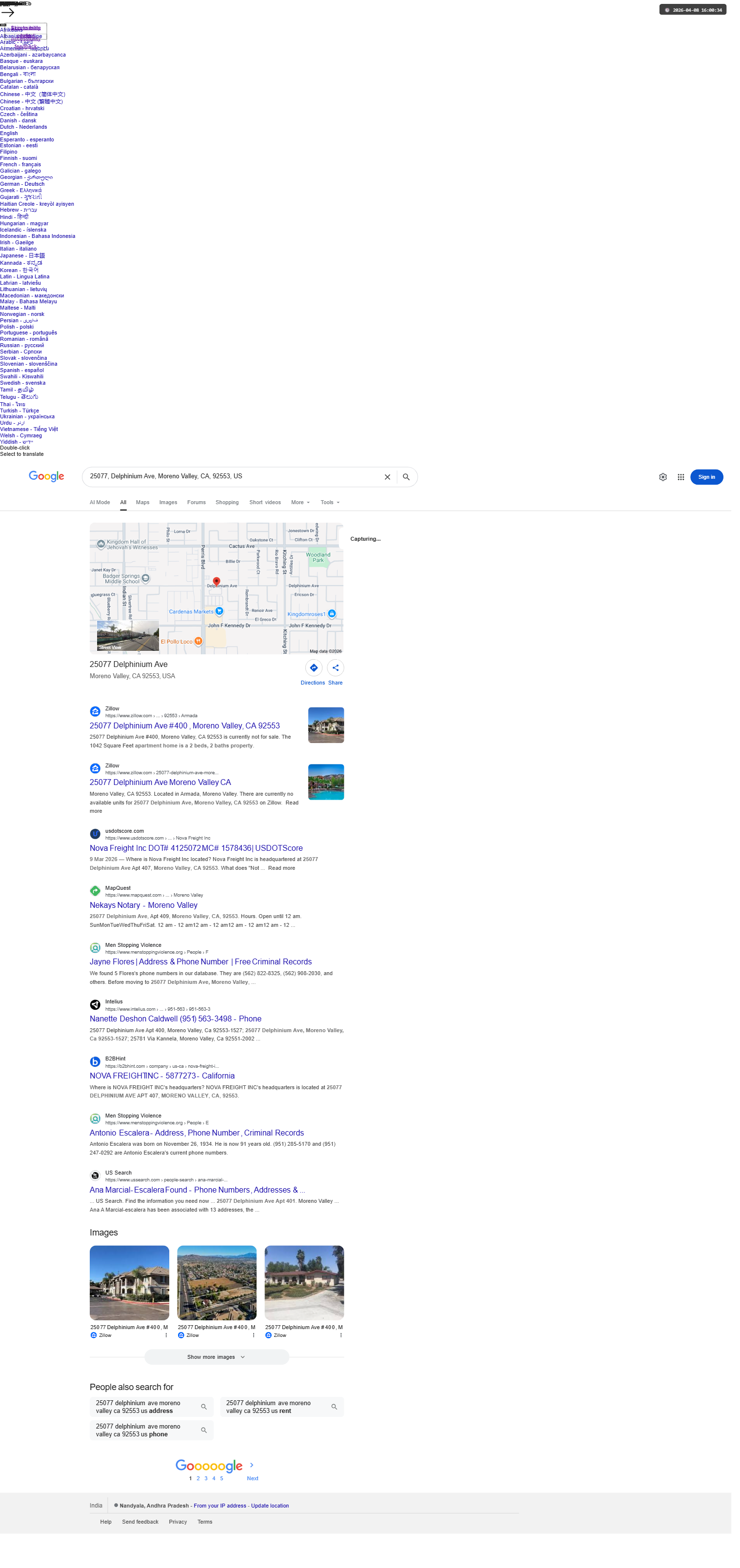This screenshot has width=740, height=1568.
Task: Click Update location in footer
Action: tap(270, 1505)
